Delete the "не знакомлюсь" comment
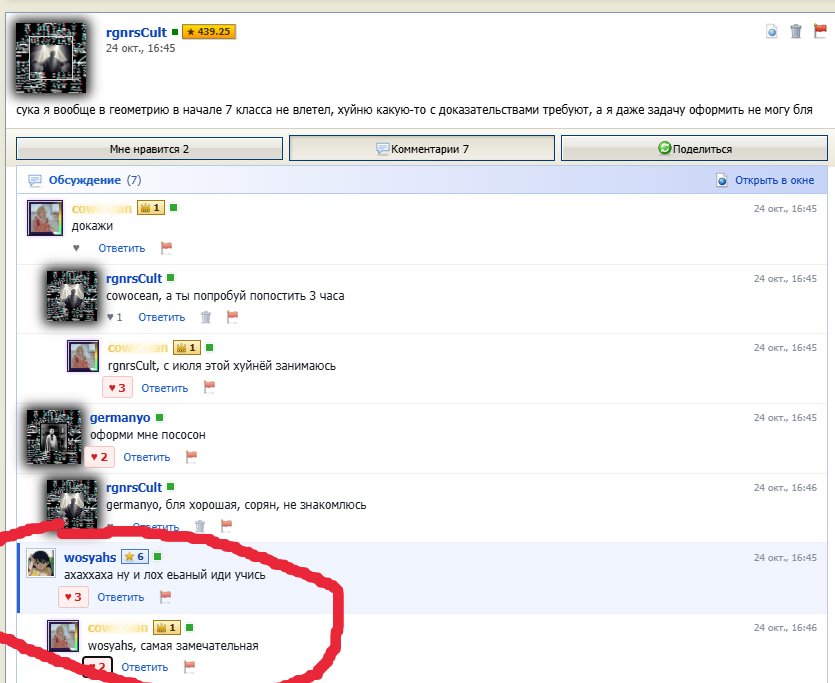The width and height of the screenshot is (835, 683). tap(200, 526)
